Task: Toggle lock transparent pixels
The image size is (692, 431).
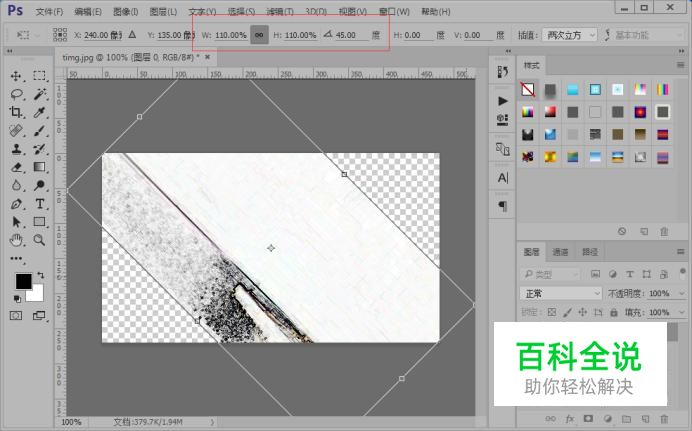Action: pyautogui.click(x=552, y=312)
